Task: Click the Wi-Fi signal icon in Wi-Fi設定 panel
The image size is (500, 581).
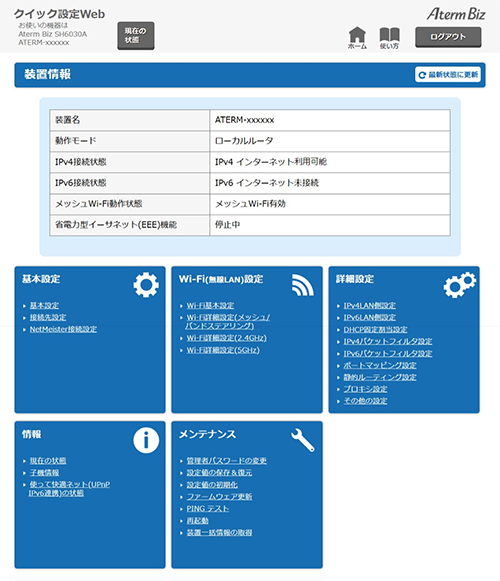Action: pyautogui.click(x=302, y=285)
